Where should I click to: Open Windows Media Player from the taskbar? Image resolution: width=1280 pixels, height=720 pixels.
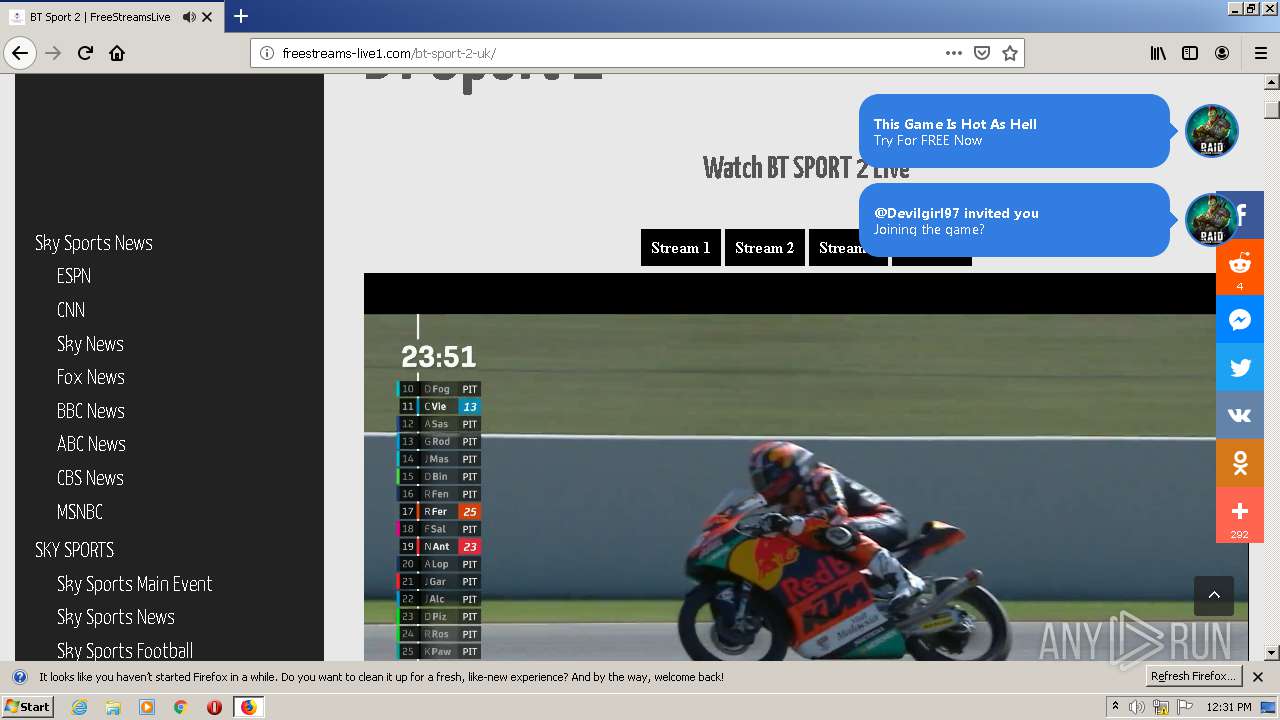(147, 707)
